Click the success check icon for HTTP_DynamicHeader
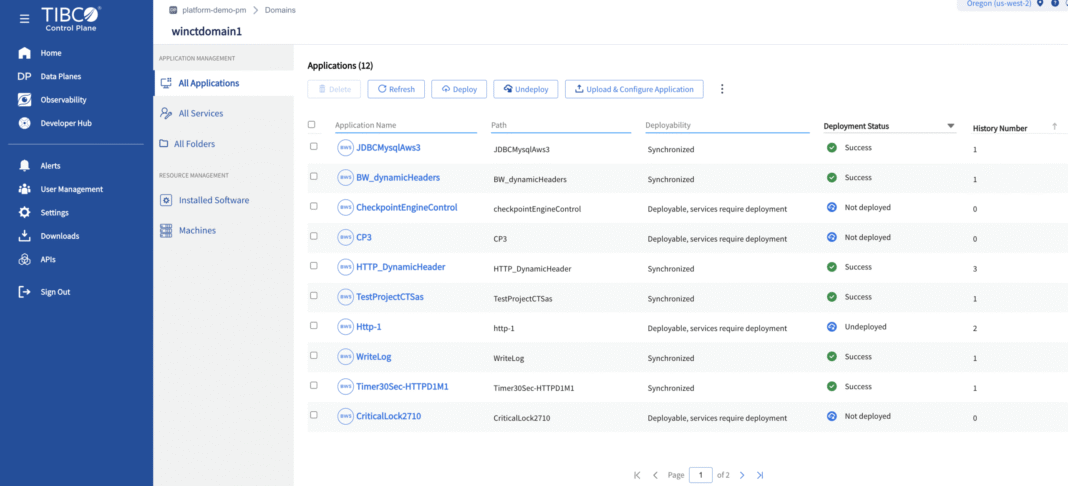The image size is (1068, 486). [x=832, y=268]
